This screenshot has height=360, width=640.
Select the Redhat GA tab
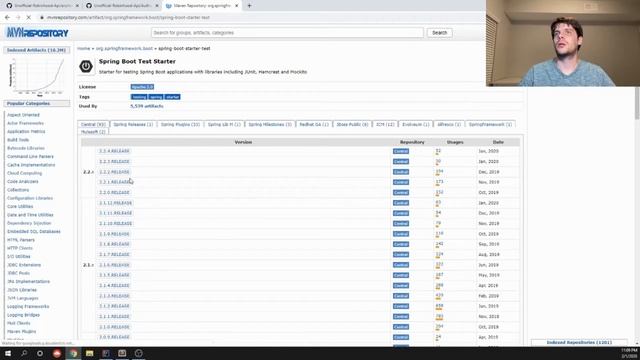click(x=314, y=124)
